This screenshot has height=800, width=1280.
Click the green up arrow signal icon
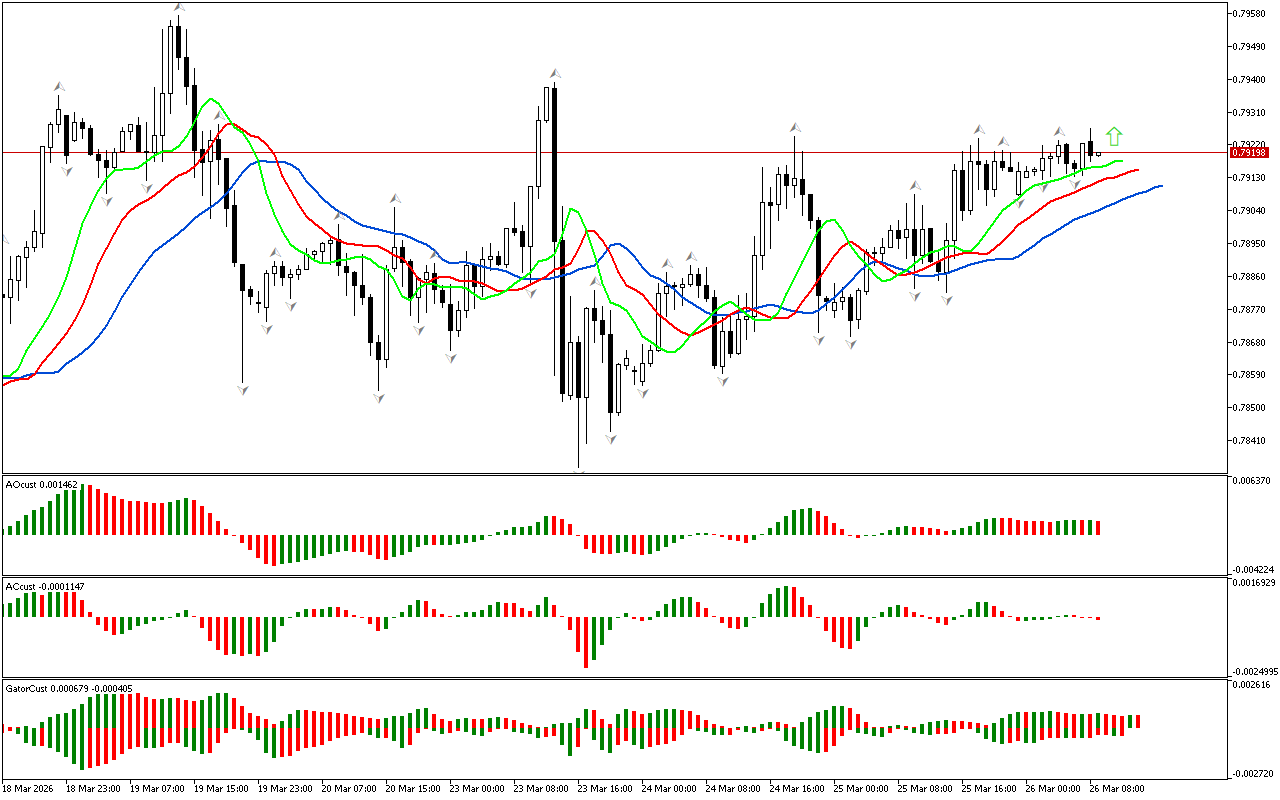1114,137
